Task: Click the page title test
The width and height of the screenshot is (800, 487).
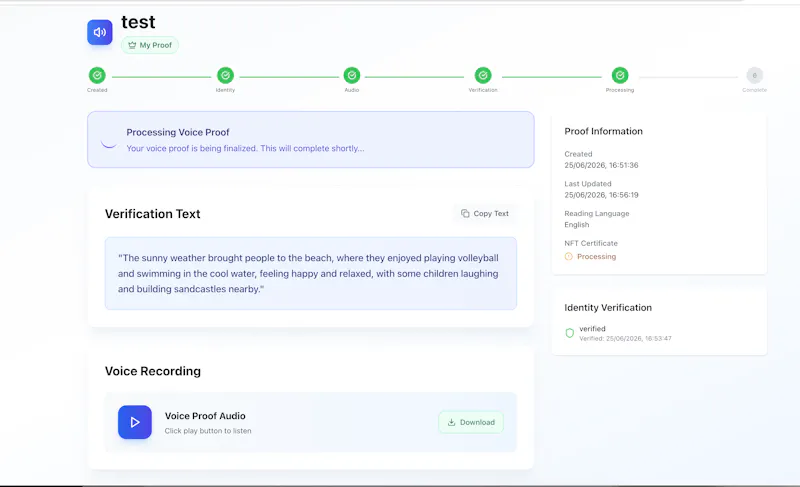Action: (138, 22)
